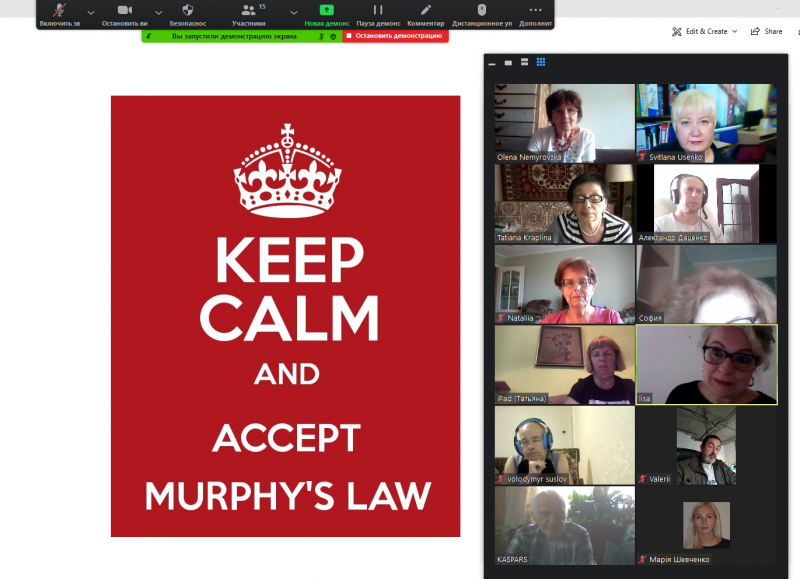
Task: Click the muted mic icon beside volodymyr suslov
Action: tap(501, 479)
